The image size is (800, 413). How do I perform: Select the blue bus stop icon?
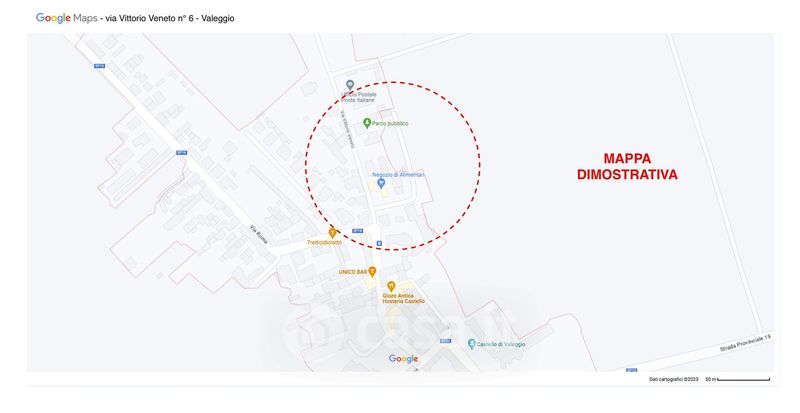tap(379, 243)
